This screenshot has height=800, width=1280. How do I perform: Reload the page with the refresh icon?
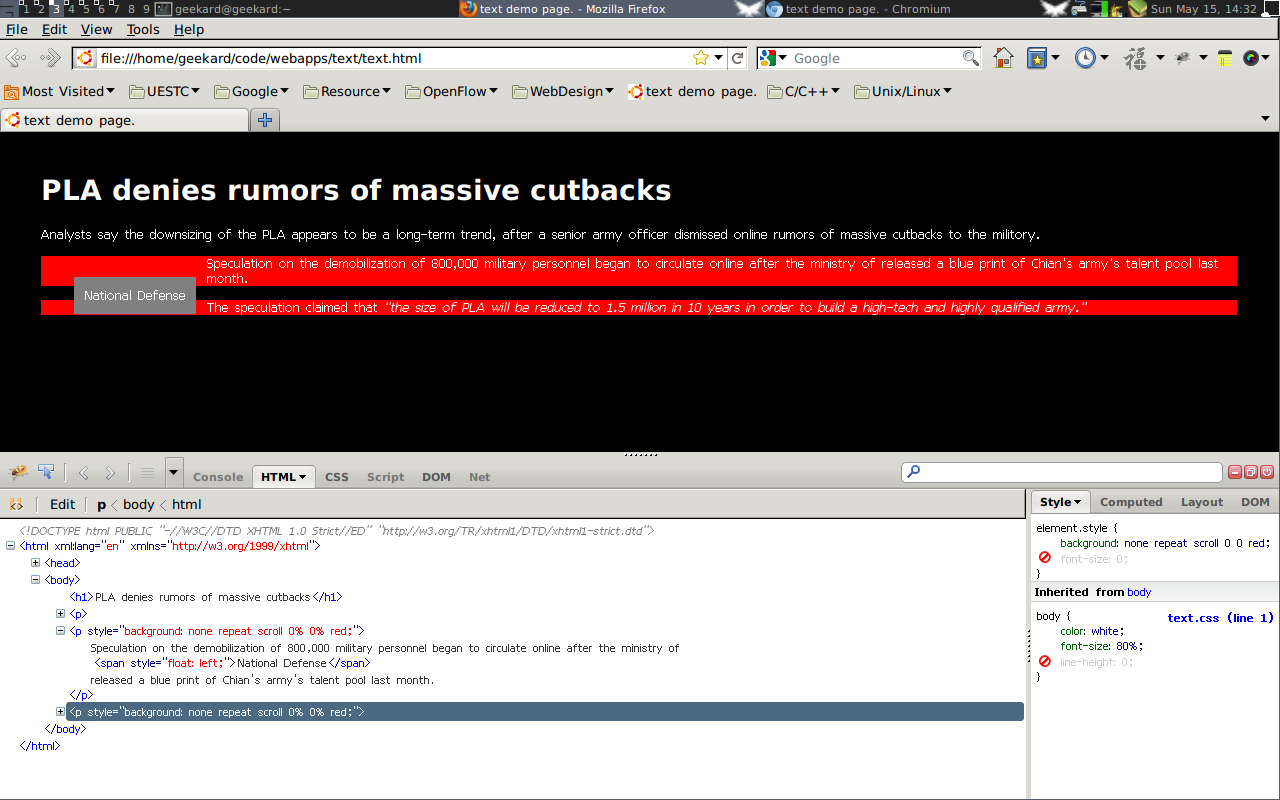pos(738,58)
